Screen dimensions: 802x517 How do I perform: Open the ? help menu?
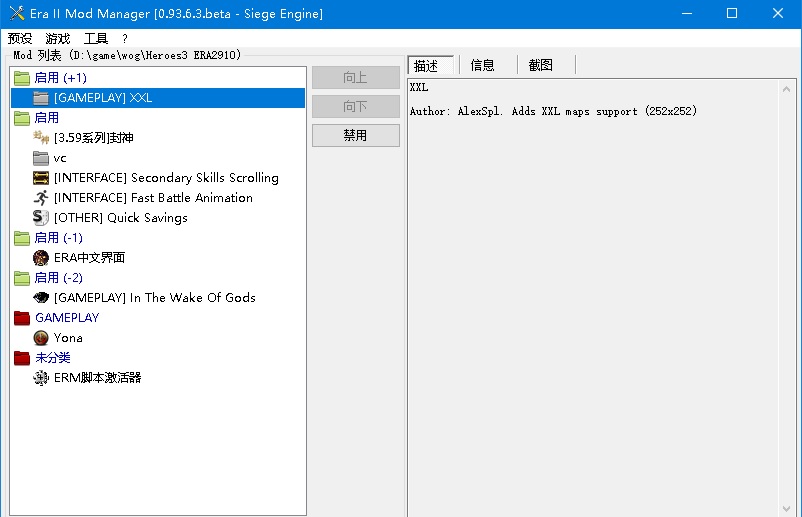pos(125,39)
